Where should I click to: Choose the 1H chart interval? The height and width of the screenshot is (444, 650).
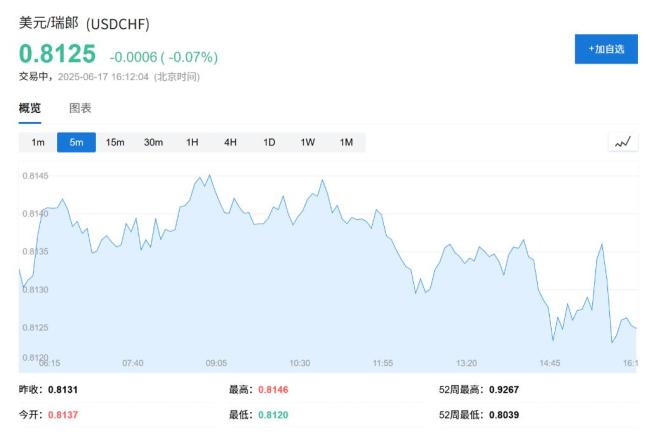[192, 142]
